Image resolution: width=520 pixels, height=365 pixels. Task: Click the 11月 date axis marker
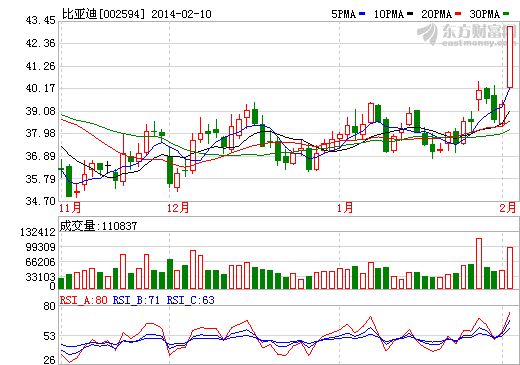point(70,208)
